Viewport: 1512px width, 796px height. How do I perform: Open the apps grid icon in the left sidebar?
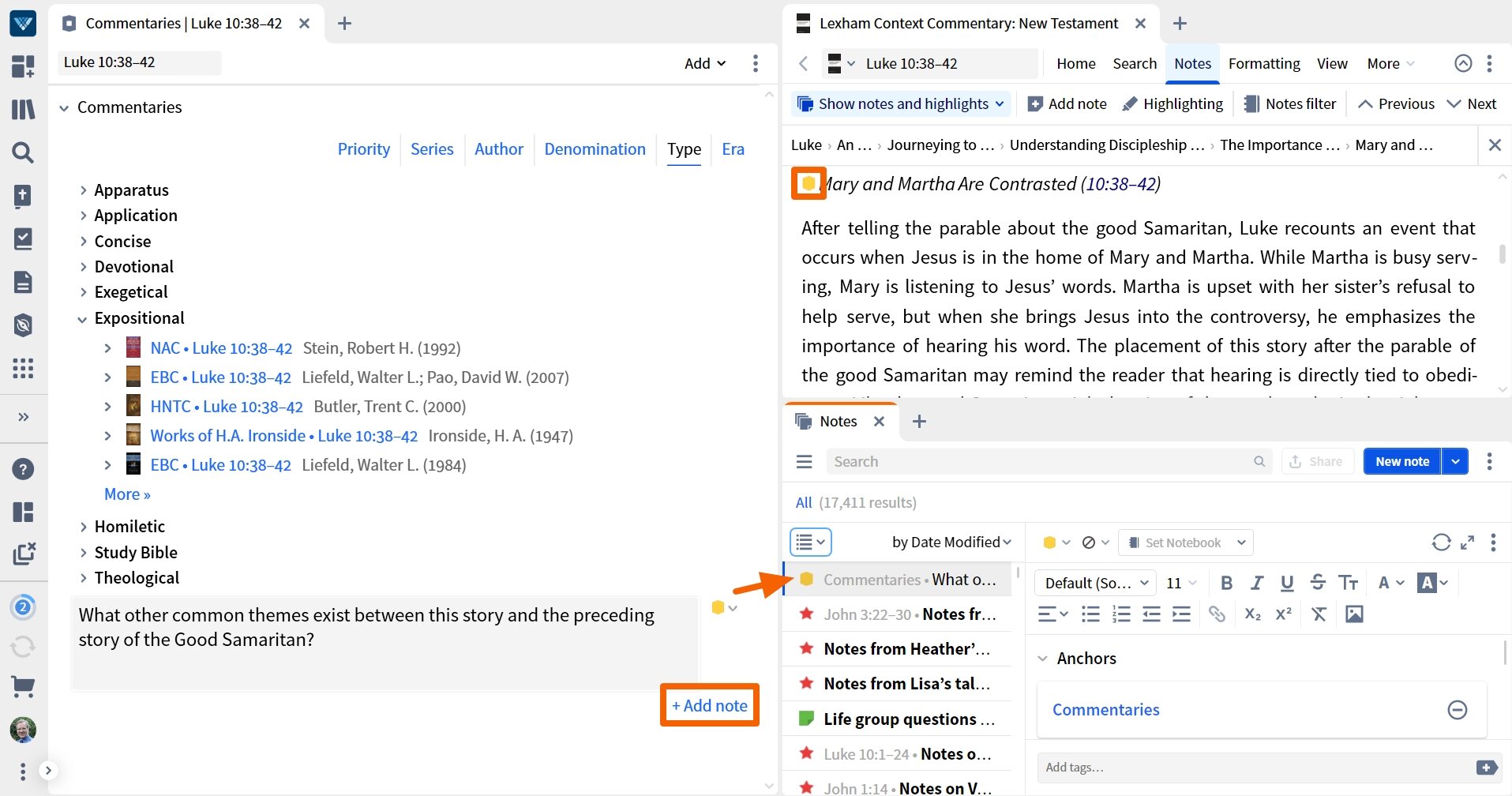coord(23,368)
